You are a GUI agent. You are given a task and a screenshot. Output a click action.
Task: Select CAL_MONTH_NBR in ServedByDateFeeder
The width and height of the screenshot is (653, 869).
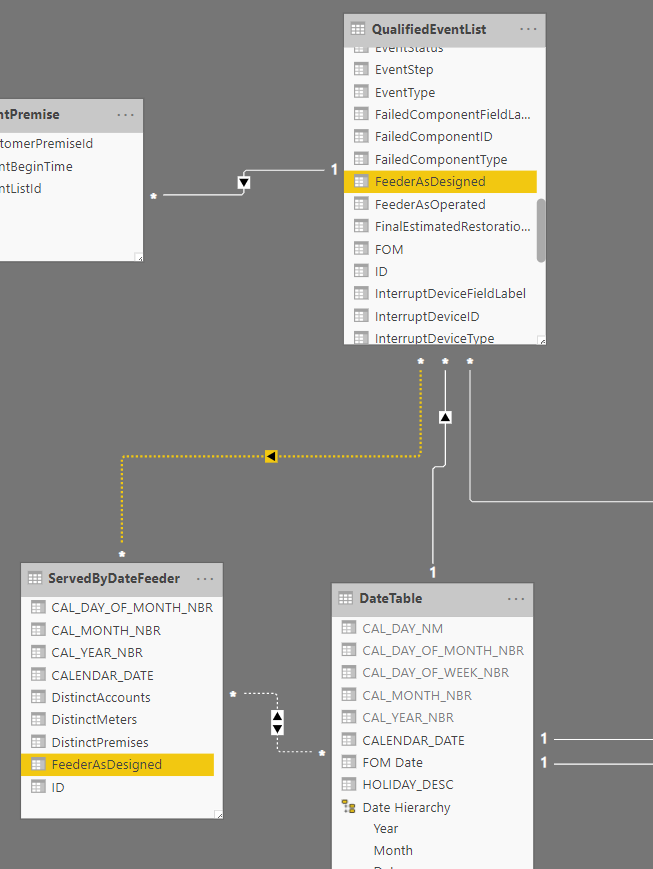click(106, 631)
